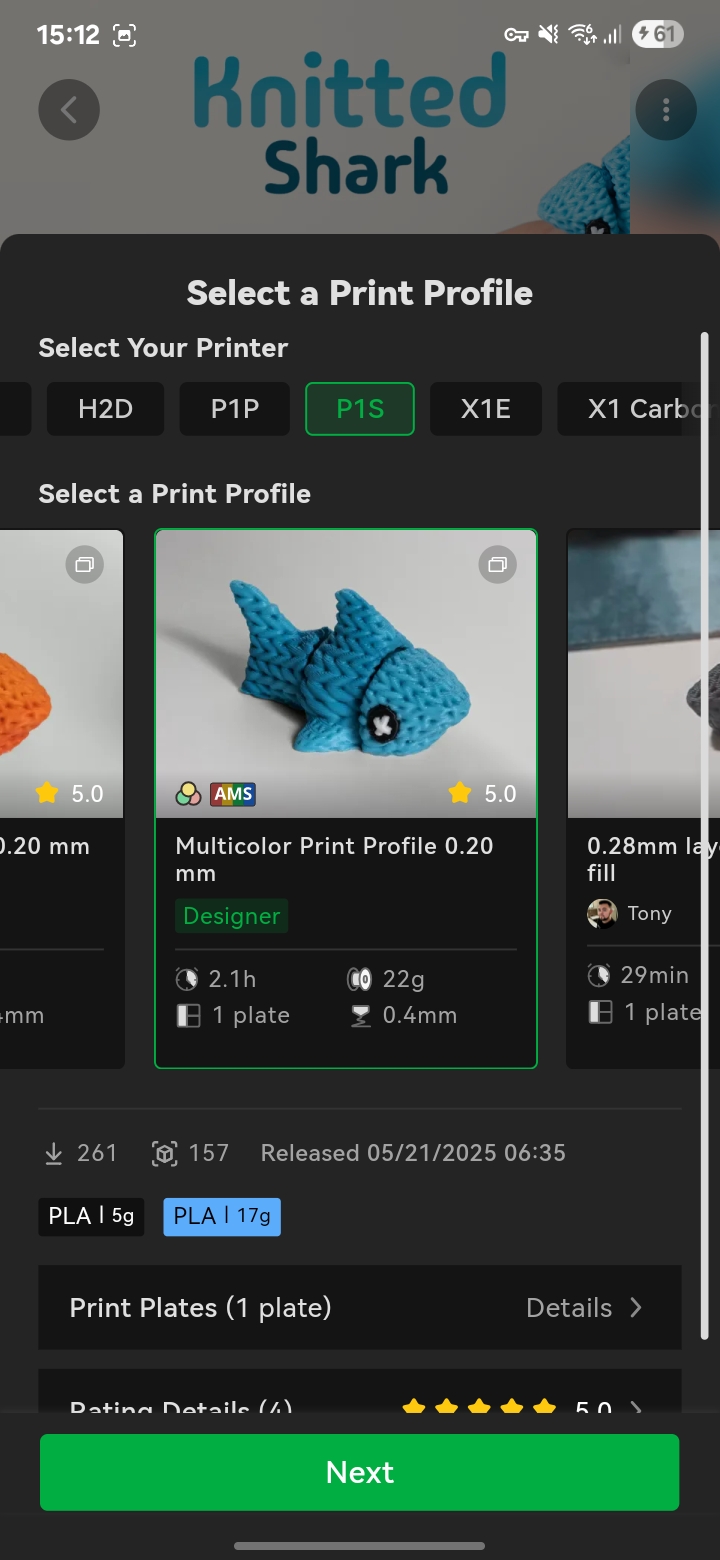Tap the green Designer tag

(231, 916)
